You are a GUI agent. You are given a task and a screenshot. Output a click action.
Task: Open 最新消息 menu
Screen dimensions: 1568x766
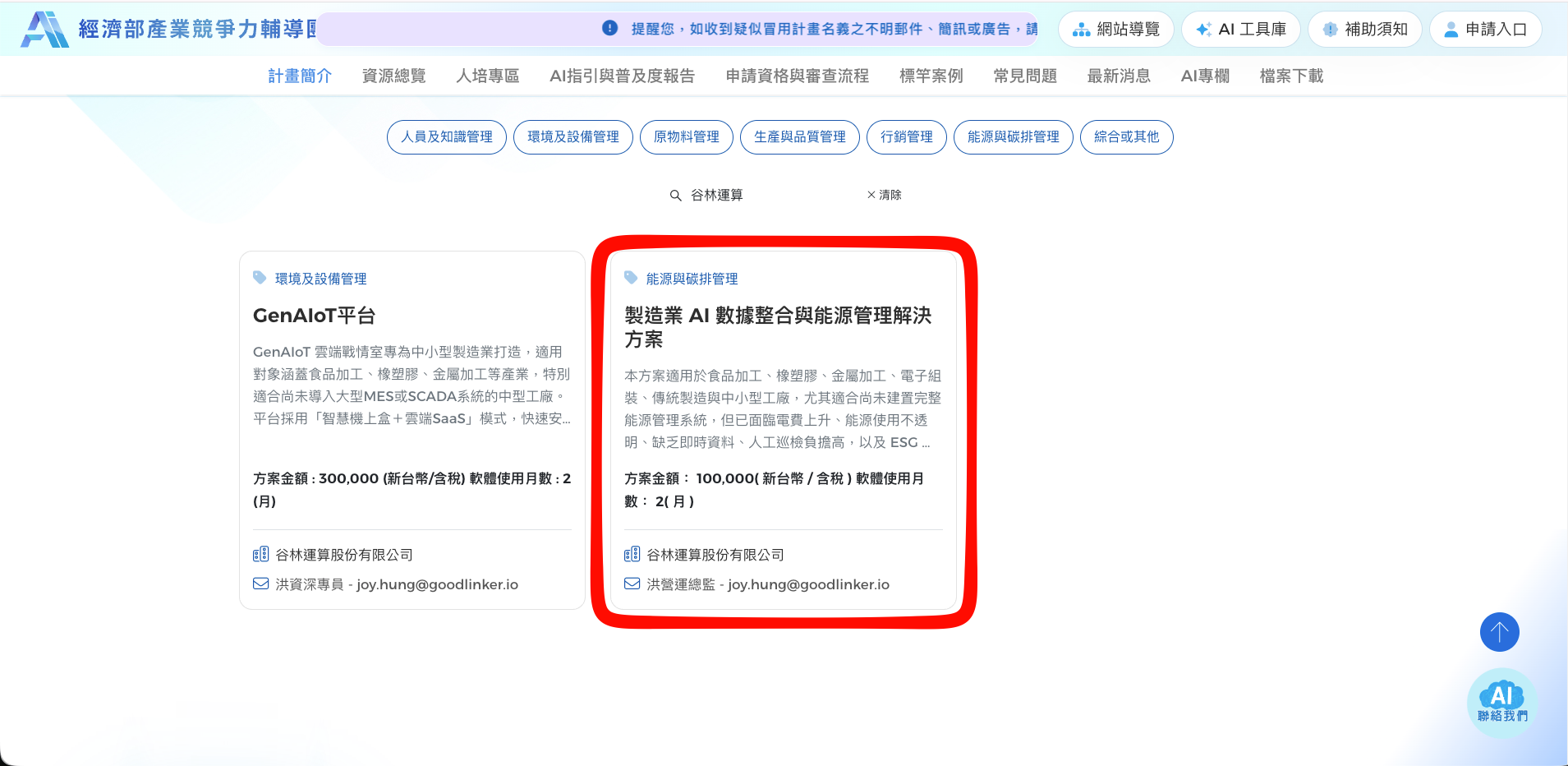1119,76
